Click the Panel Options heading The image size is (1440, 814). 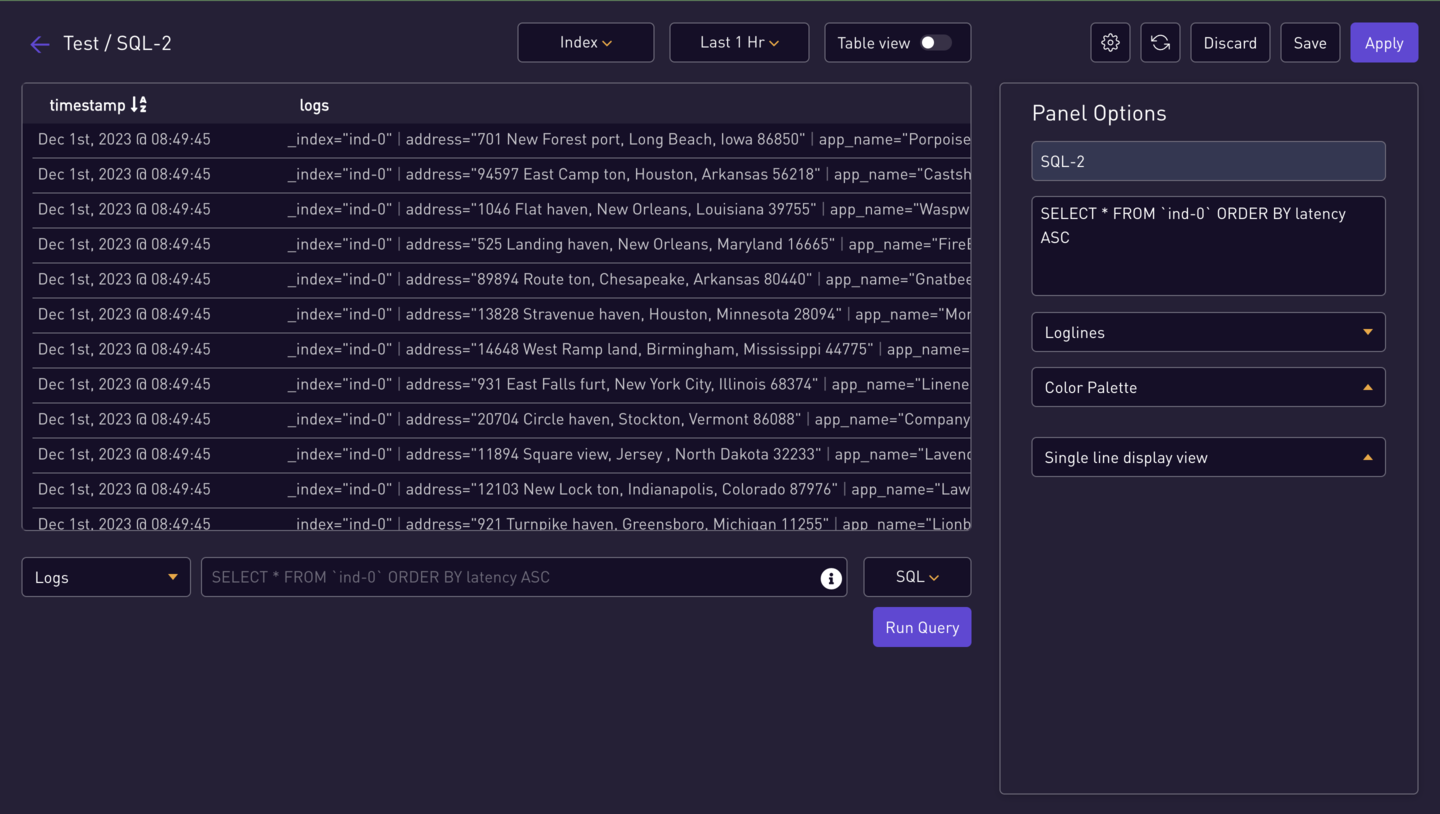[1099, 113]
